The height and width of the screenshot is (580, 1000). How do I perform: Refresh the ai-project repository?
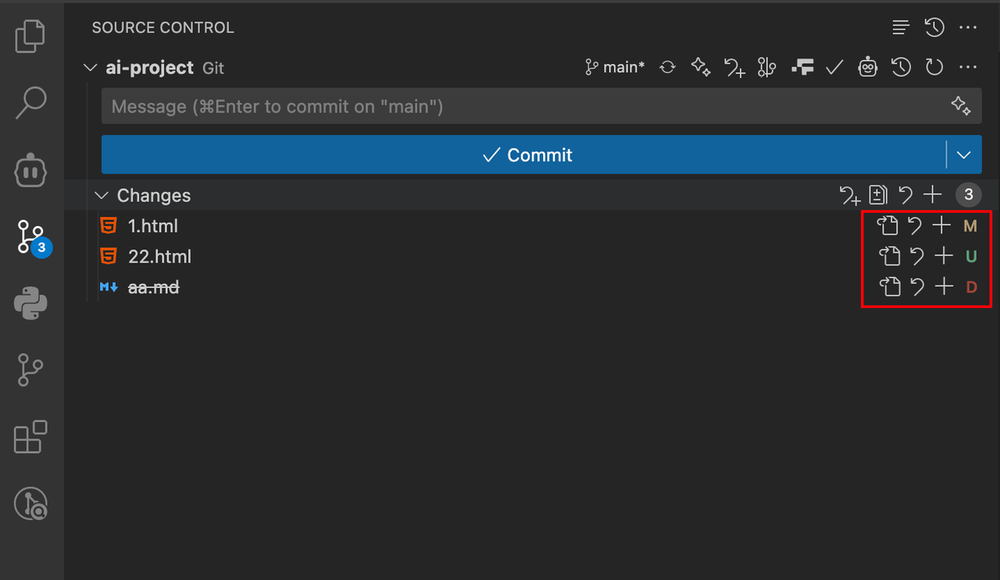934,67
